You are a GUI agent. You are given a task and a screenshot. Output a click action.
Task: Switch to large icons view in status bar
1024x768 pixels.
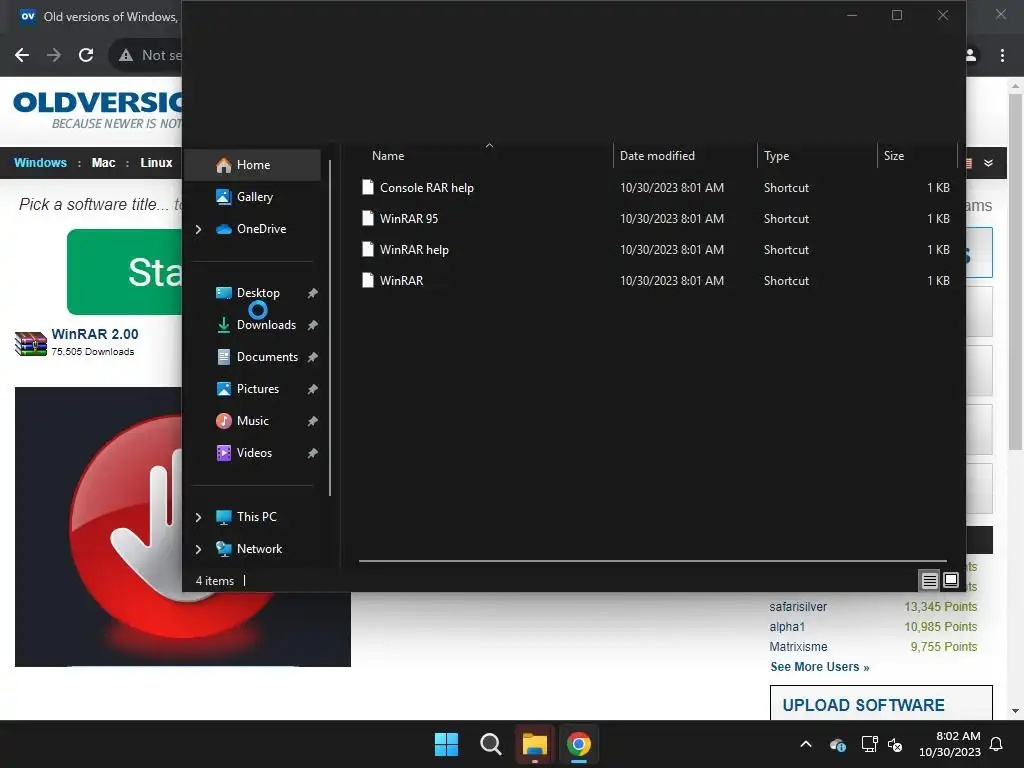[951, 580]
